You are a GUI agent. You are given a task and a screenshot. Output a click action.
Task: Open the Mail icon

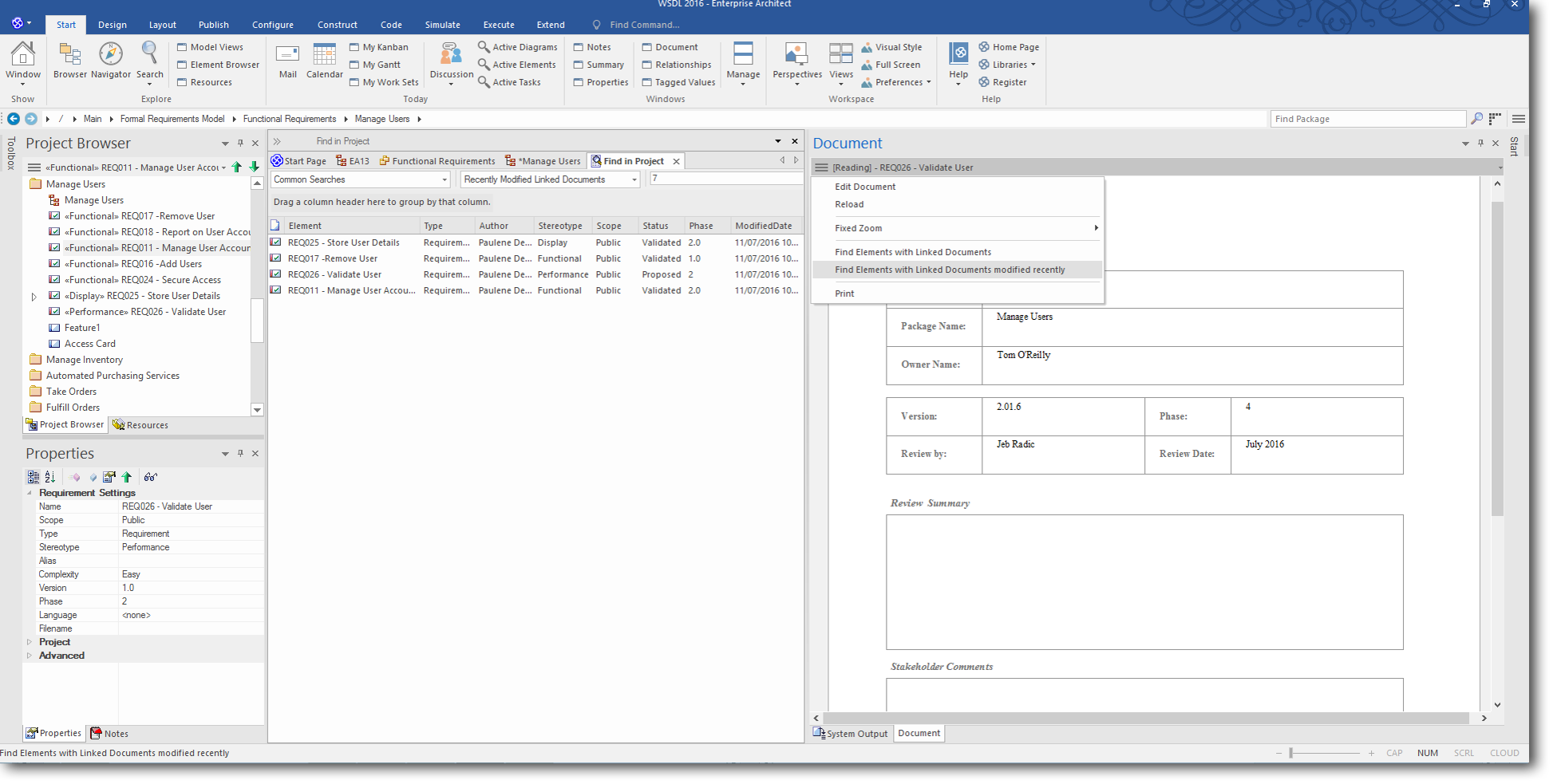pos(287,54)
